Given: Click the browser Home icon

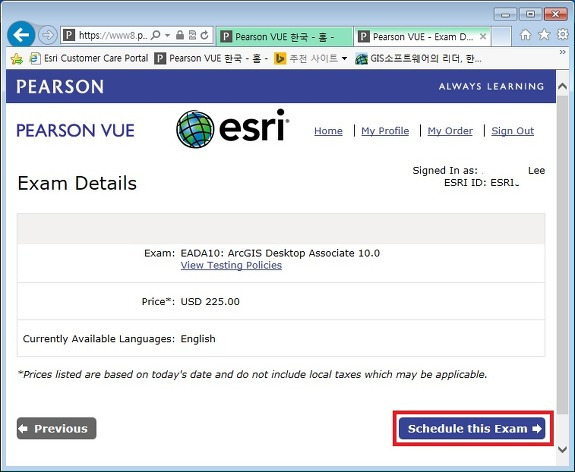Looking at the screenshot, I should 525,35.
